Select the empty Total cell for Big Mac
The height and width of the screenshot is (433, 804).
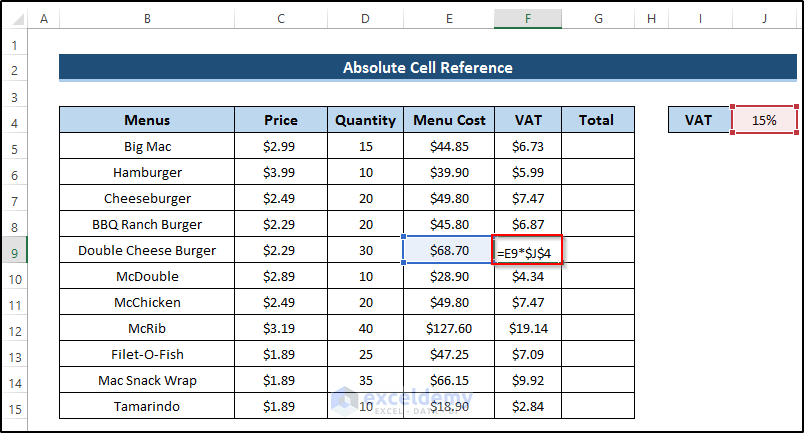point(596,146)
